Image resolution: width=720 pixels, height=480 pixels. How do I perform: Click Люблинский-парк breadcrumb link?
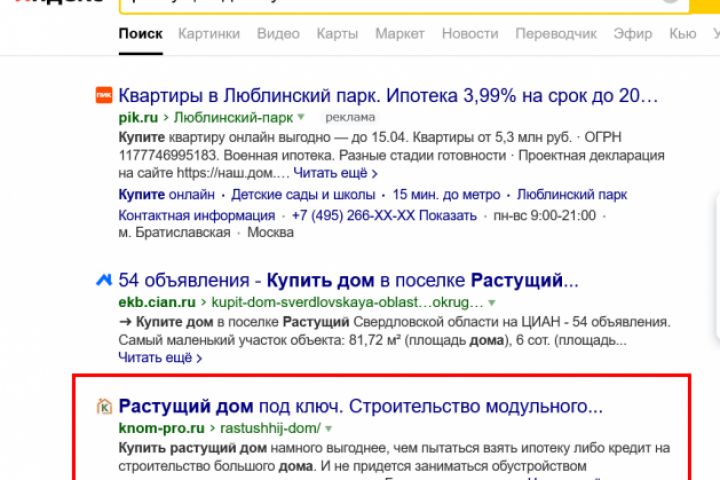pos(233,118)
